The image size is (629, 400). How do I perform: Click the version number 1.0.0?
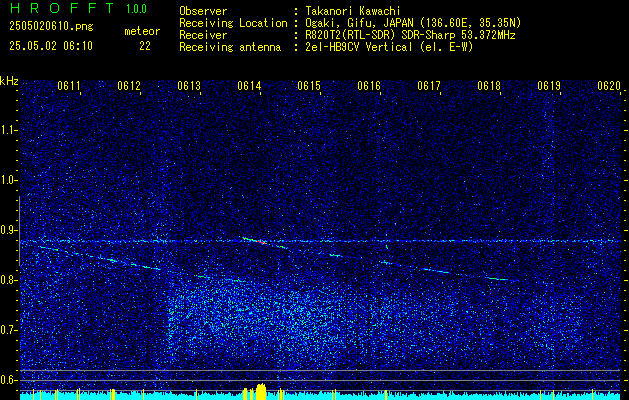click(136, 9)
